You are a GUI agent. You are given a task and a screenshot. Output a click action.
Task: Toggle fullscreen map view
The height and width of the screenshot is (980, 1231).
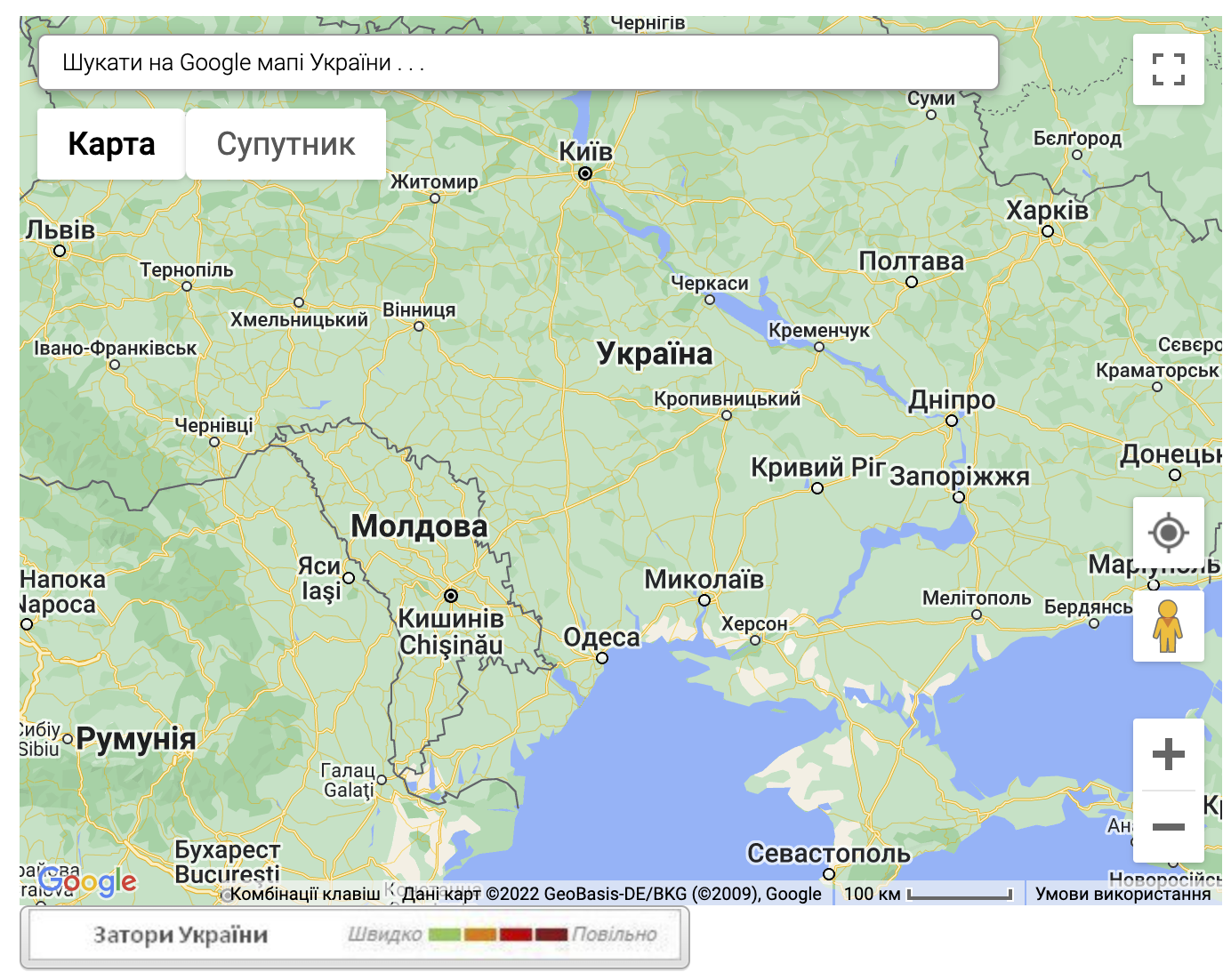(x=1168, y=69)
